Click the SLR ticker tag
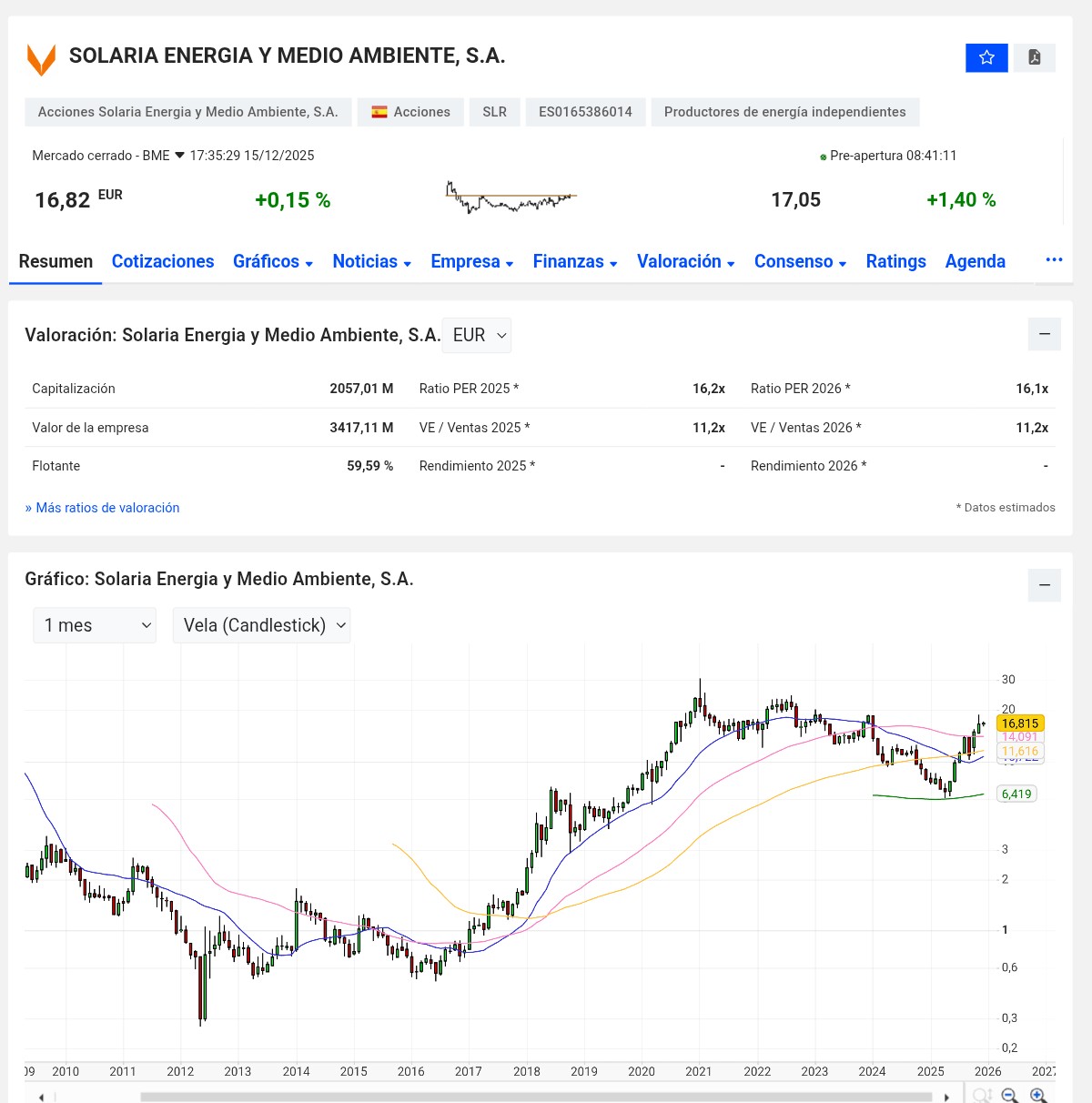The width and height of the screenshot is (1092, 1103). coord(495,112)
